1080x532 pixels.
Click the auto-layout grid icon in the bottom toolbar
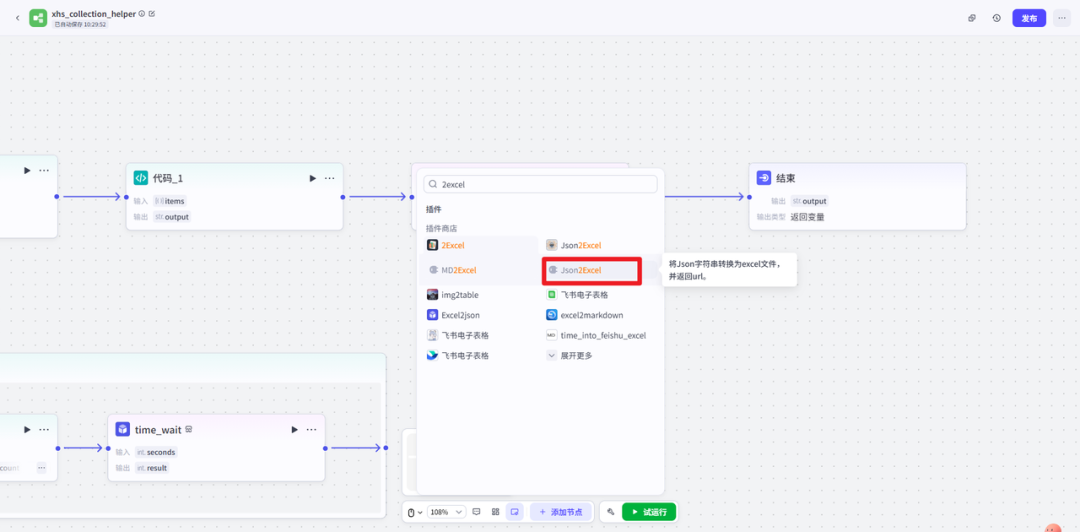495,512
